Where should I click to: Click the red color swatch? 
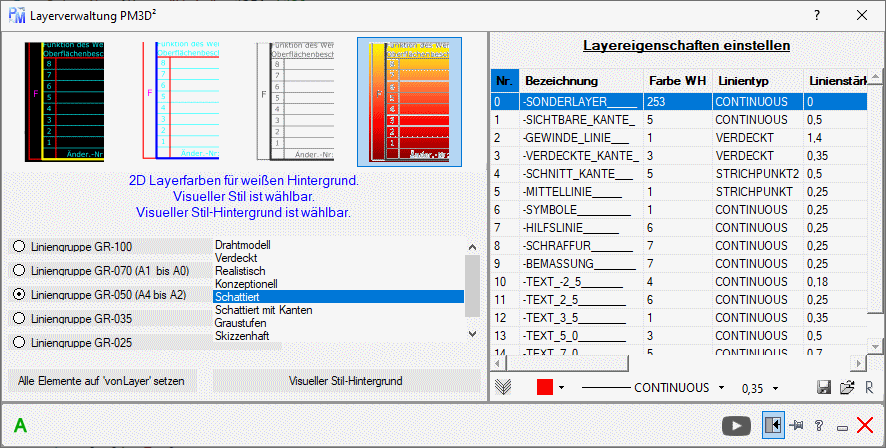click(x=545, y=387)
